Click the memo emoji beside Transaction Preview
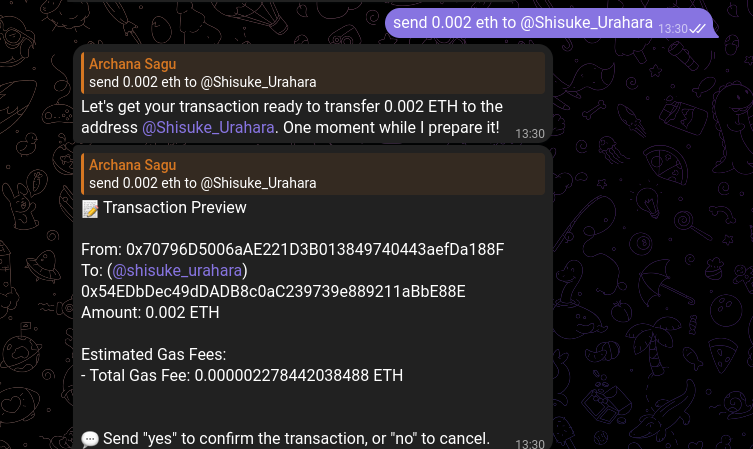The image size is (753, 449). pyautogui.click(x=90, y=208)
